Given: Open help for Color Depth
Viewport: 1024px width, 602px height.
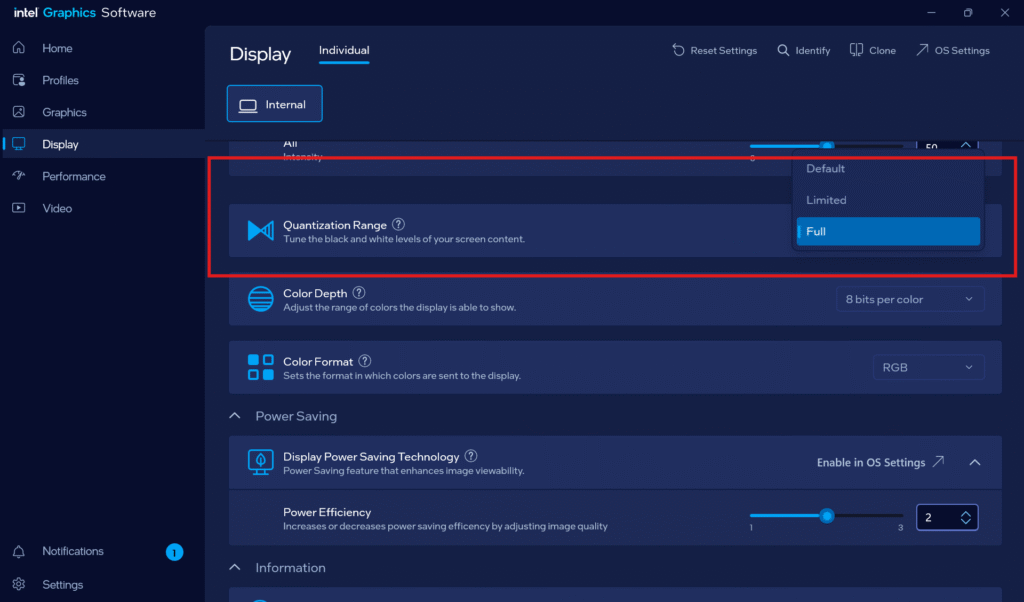Looking at the screenshot, I should coord(359,293).
